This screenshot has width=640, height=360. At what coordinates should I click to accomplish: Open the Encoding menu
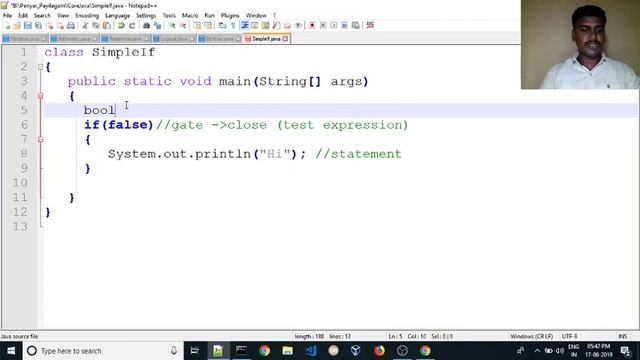87,16
